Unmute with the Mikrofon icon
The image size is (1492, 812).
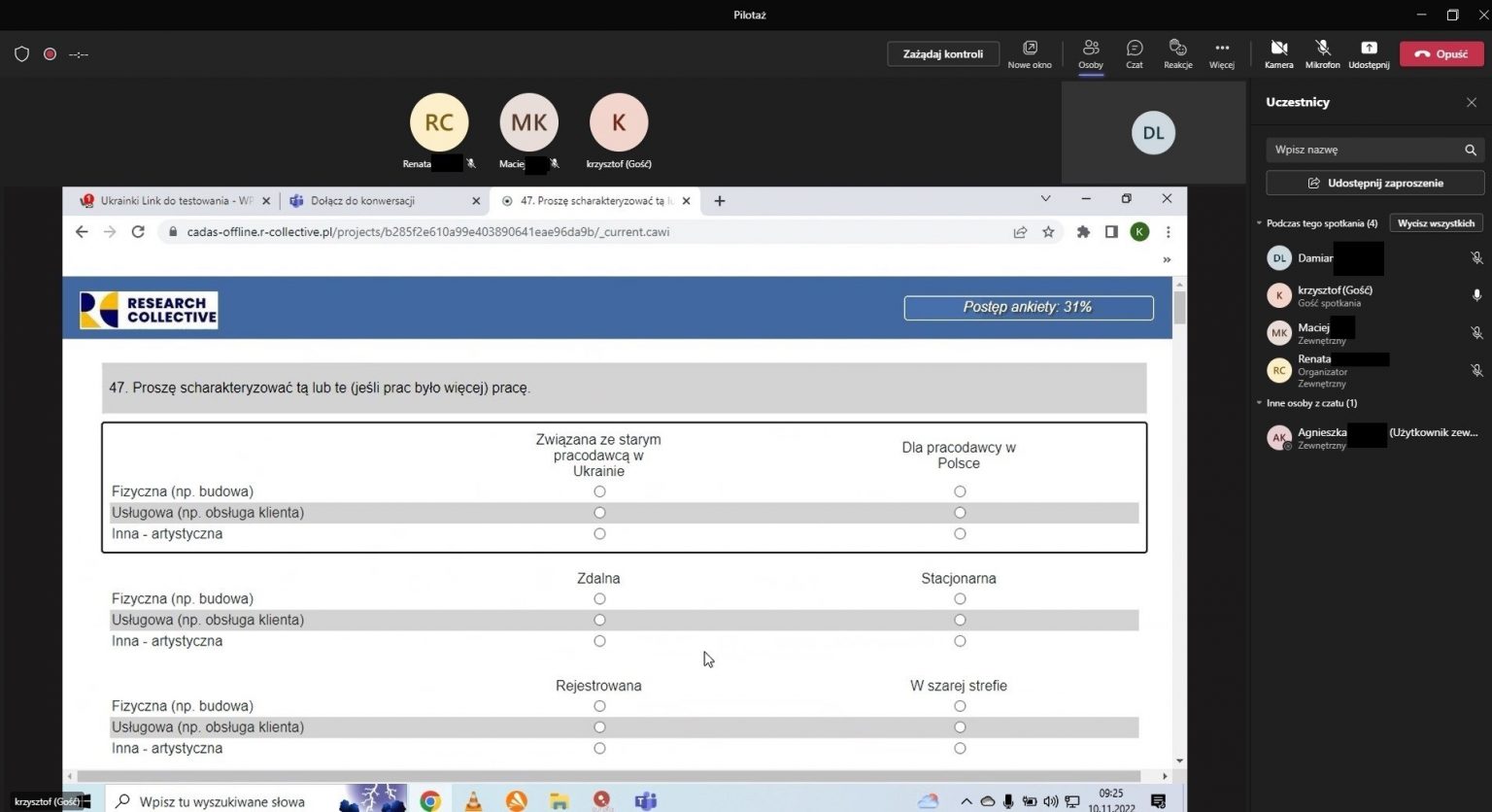tap(1322, 52)
